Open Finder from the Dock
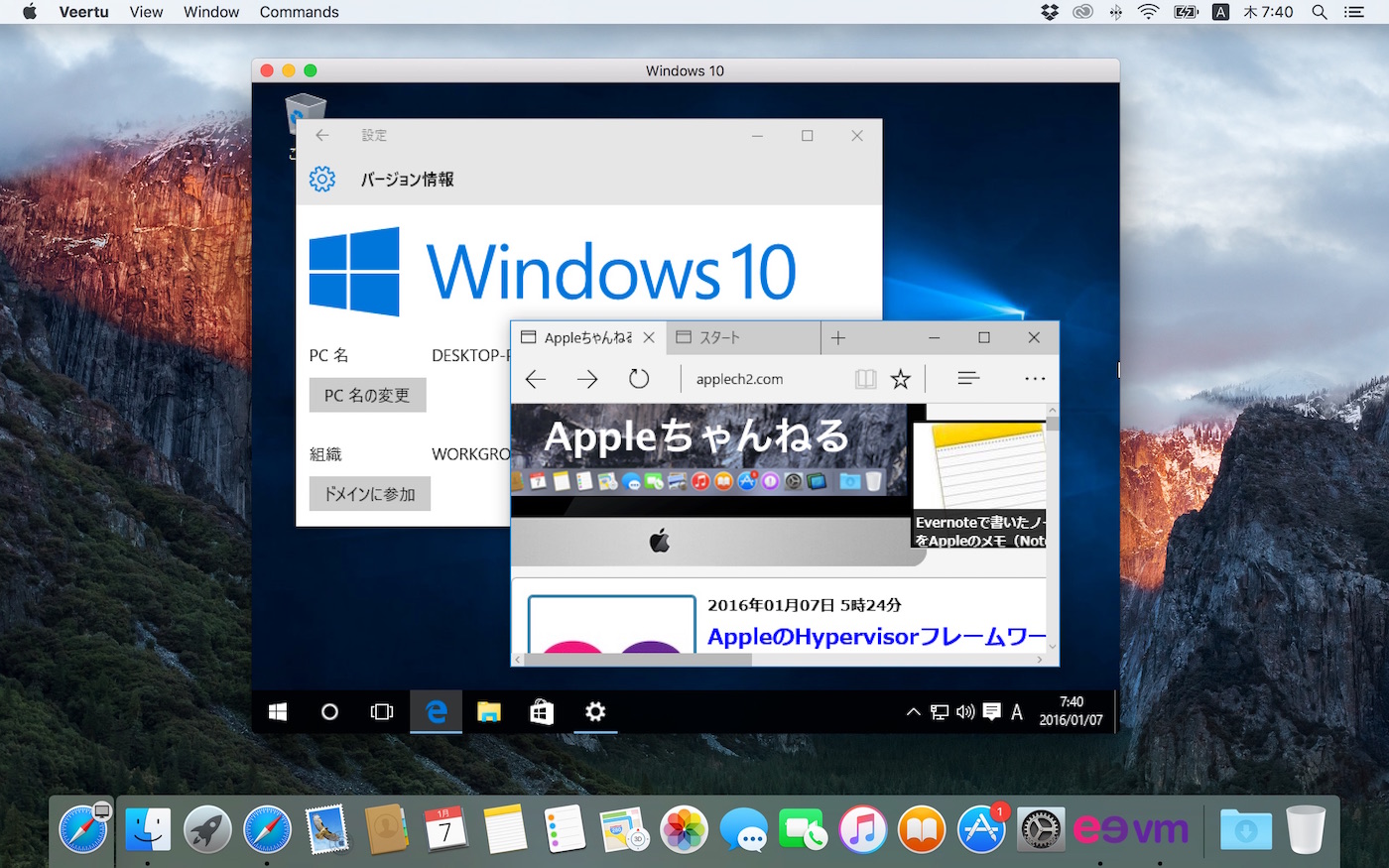This screenshot has width=1389, height=868. point(148,829)
